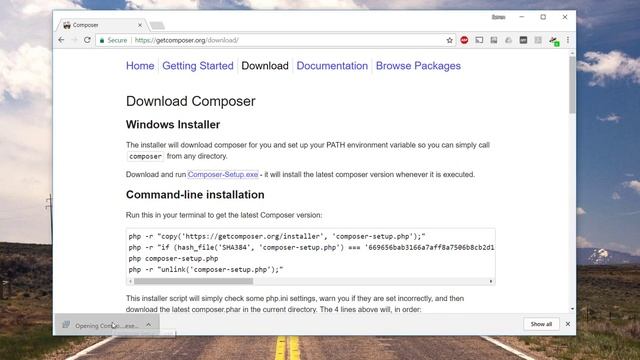Open the Chrome three-dot menu
This screenshot has height=360, width=640.
[x=568, y=40]
